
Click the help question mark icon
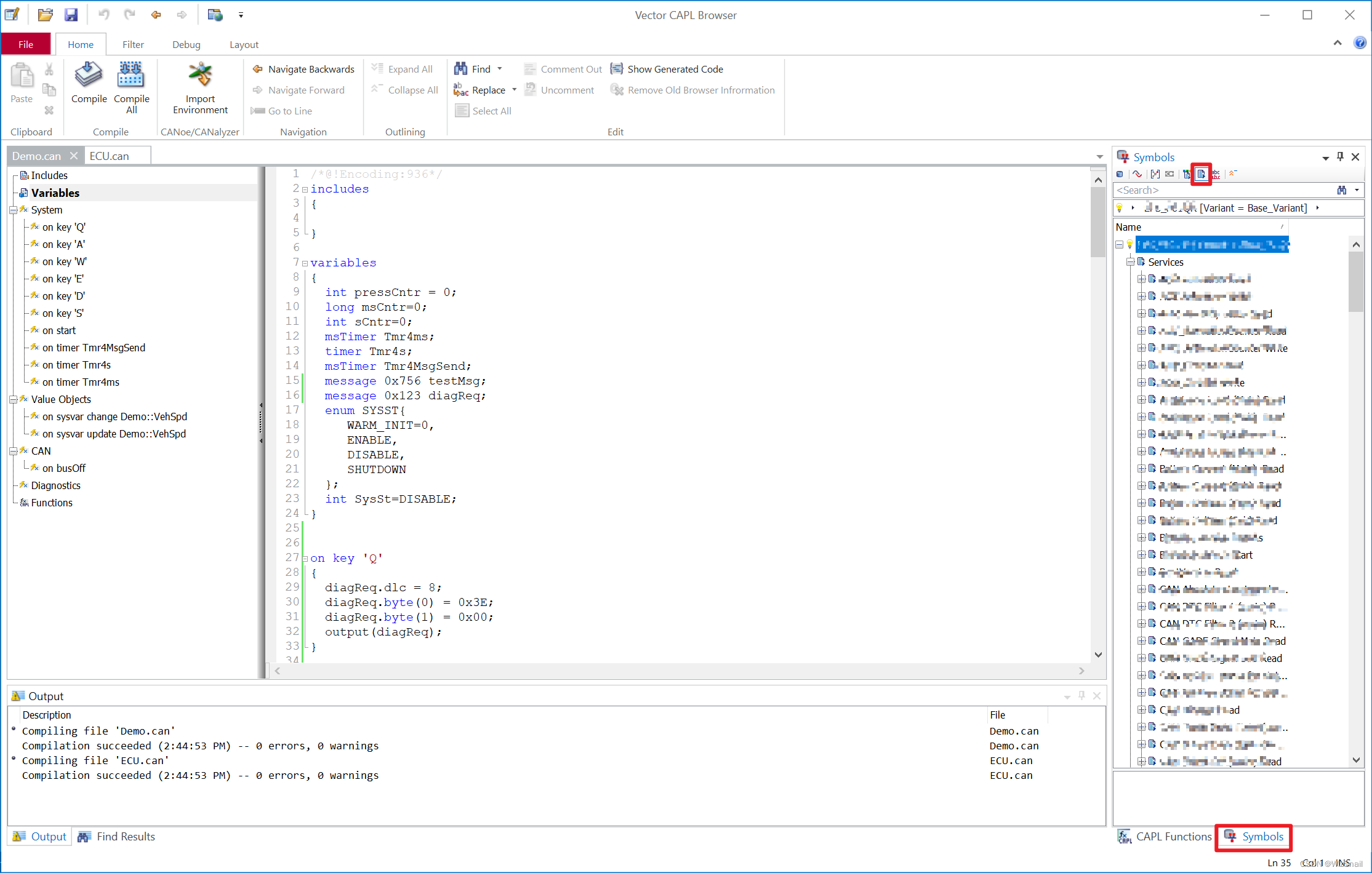pyautogui.click(x=1360, y=43)
